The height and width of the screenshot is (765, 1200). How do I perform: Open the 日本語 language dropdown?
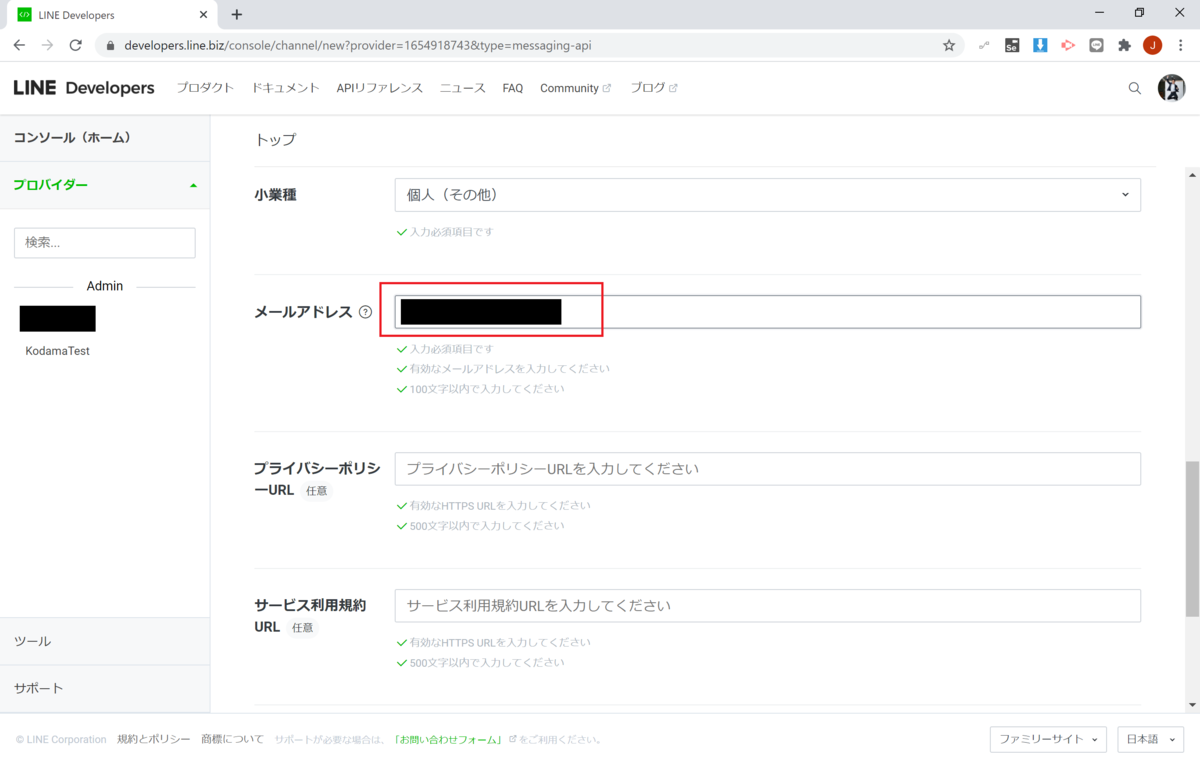1150,739
